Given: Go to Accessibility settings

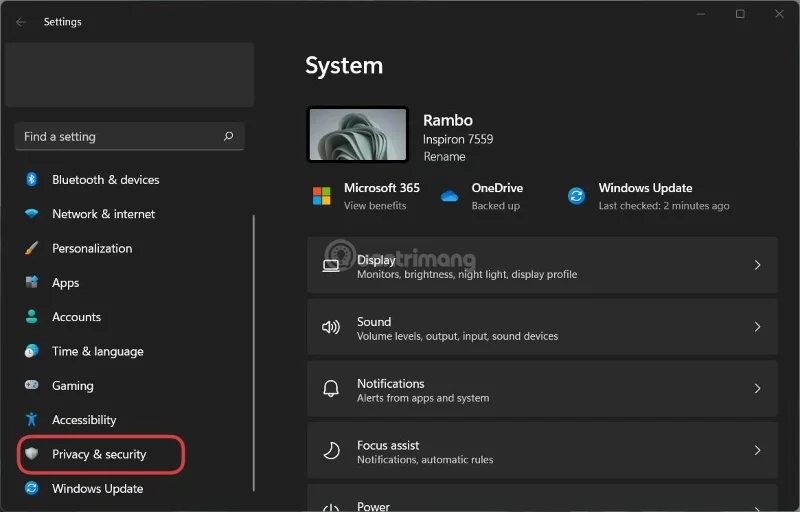Looking at the screenshot, I should click(84, 419).
